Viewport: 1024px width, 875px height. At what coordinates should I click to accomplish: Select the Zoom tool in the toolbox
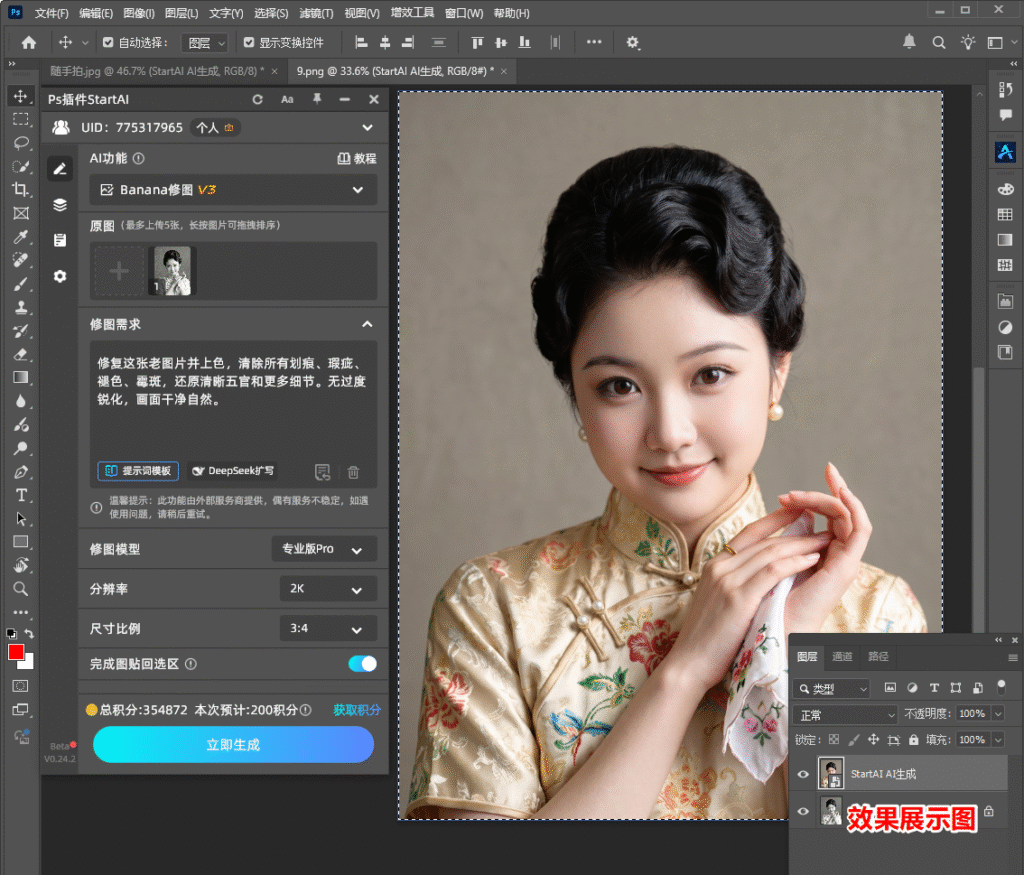click(x=21, y=589)
